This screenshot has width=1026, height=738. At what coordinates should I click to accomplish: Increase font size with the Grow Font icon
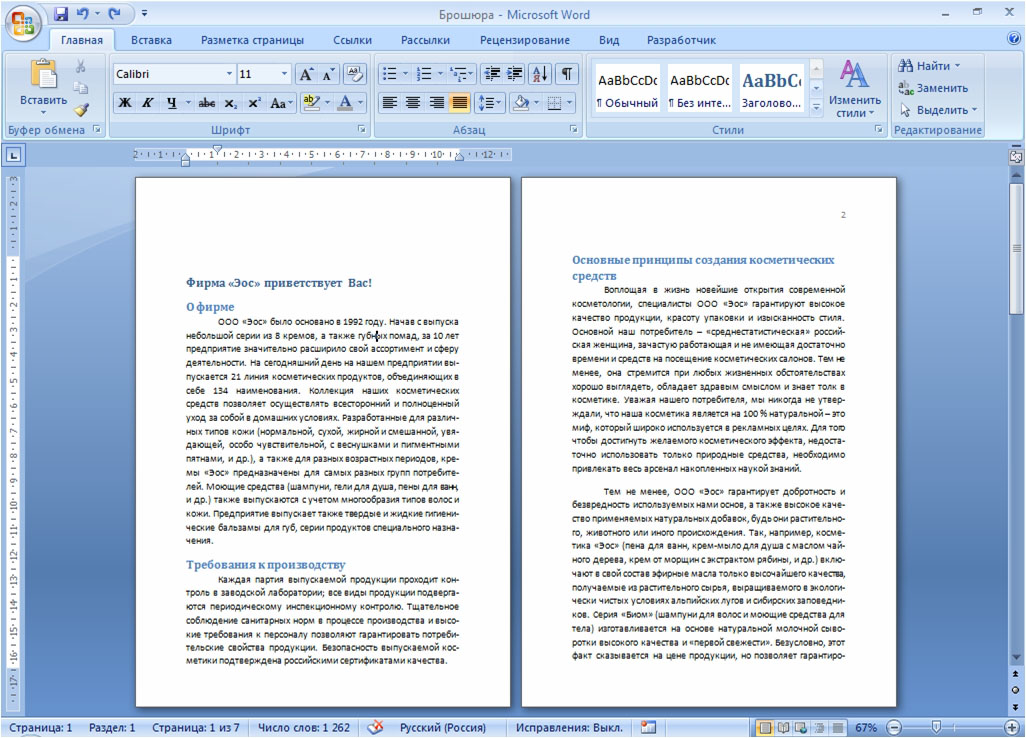(x=306, y=75)
